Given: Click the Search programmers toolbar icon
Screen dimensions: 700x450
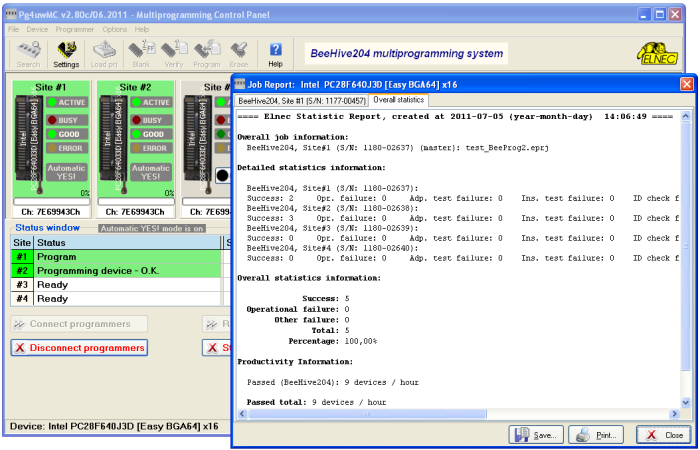Looking at the screenshot, I should pos(28,54).
